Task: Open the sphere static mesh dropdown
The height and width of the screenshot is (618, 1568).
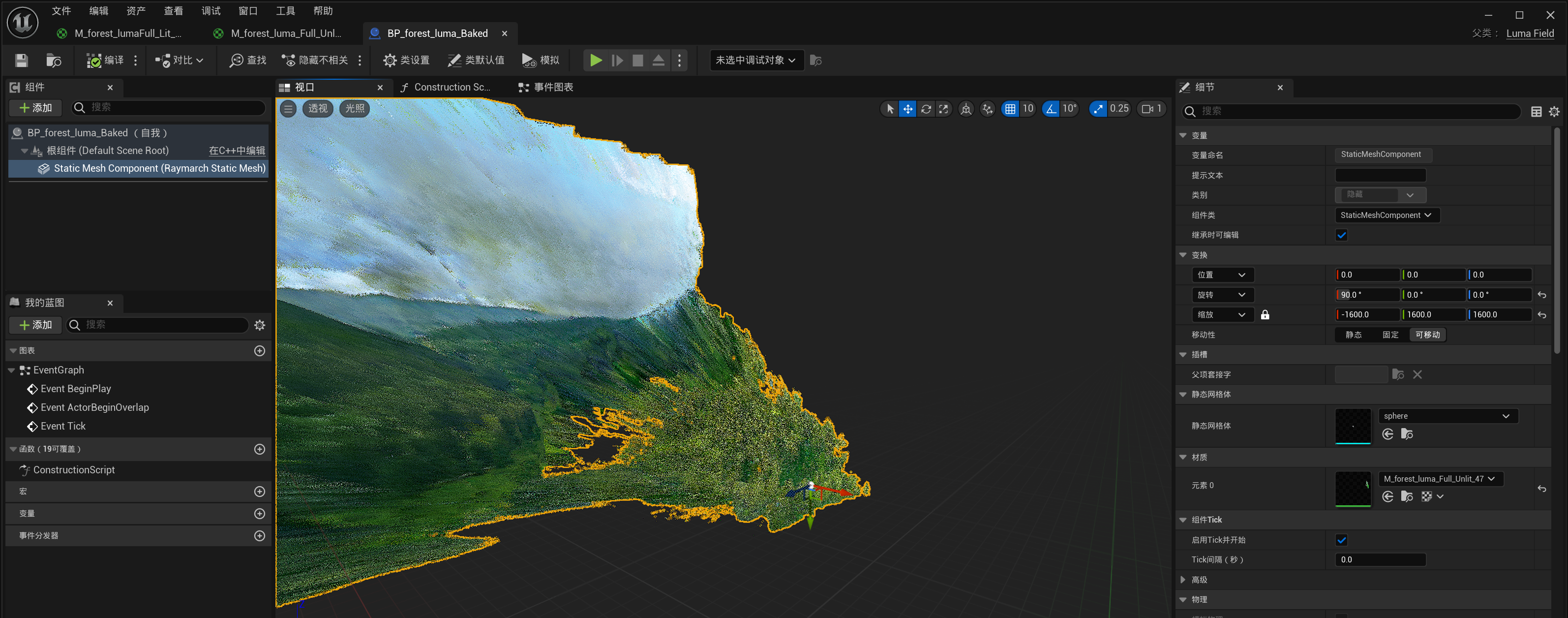Action: 1447,416
